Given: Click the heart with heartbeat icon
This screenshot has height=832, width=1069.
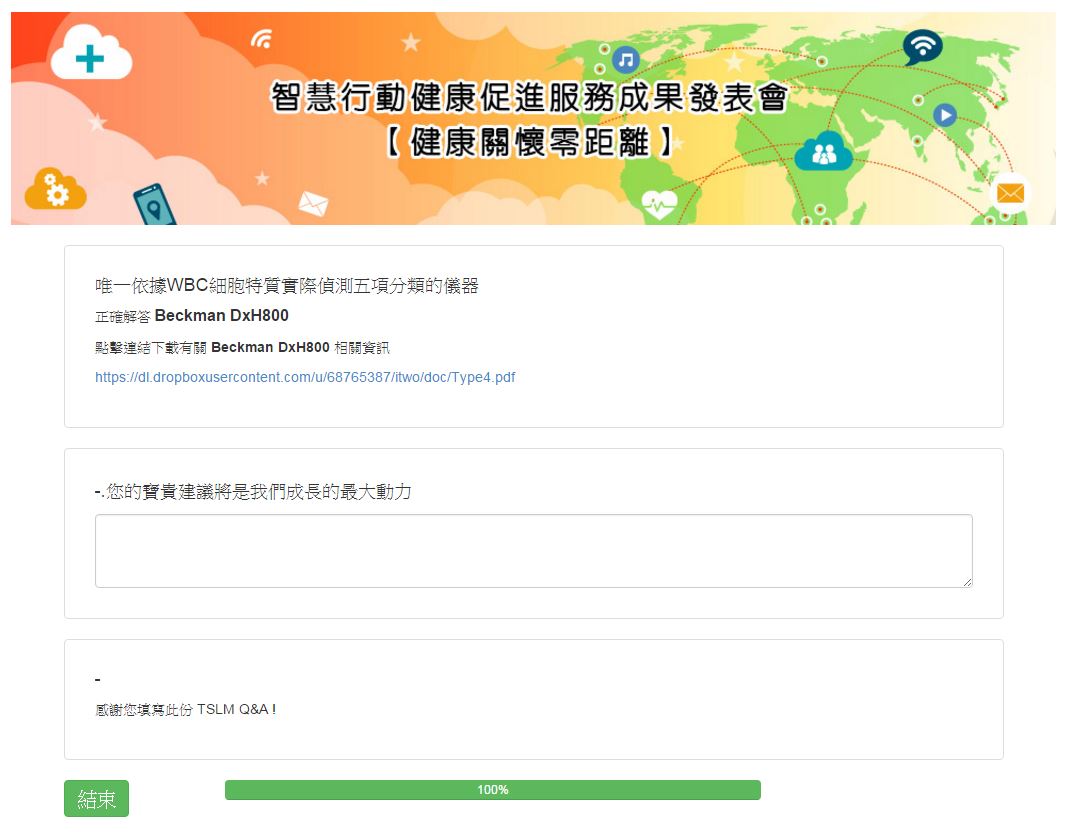Looking at the screenshot, I should [659, 203].
